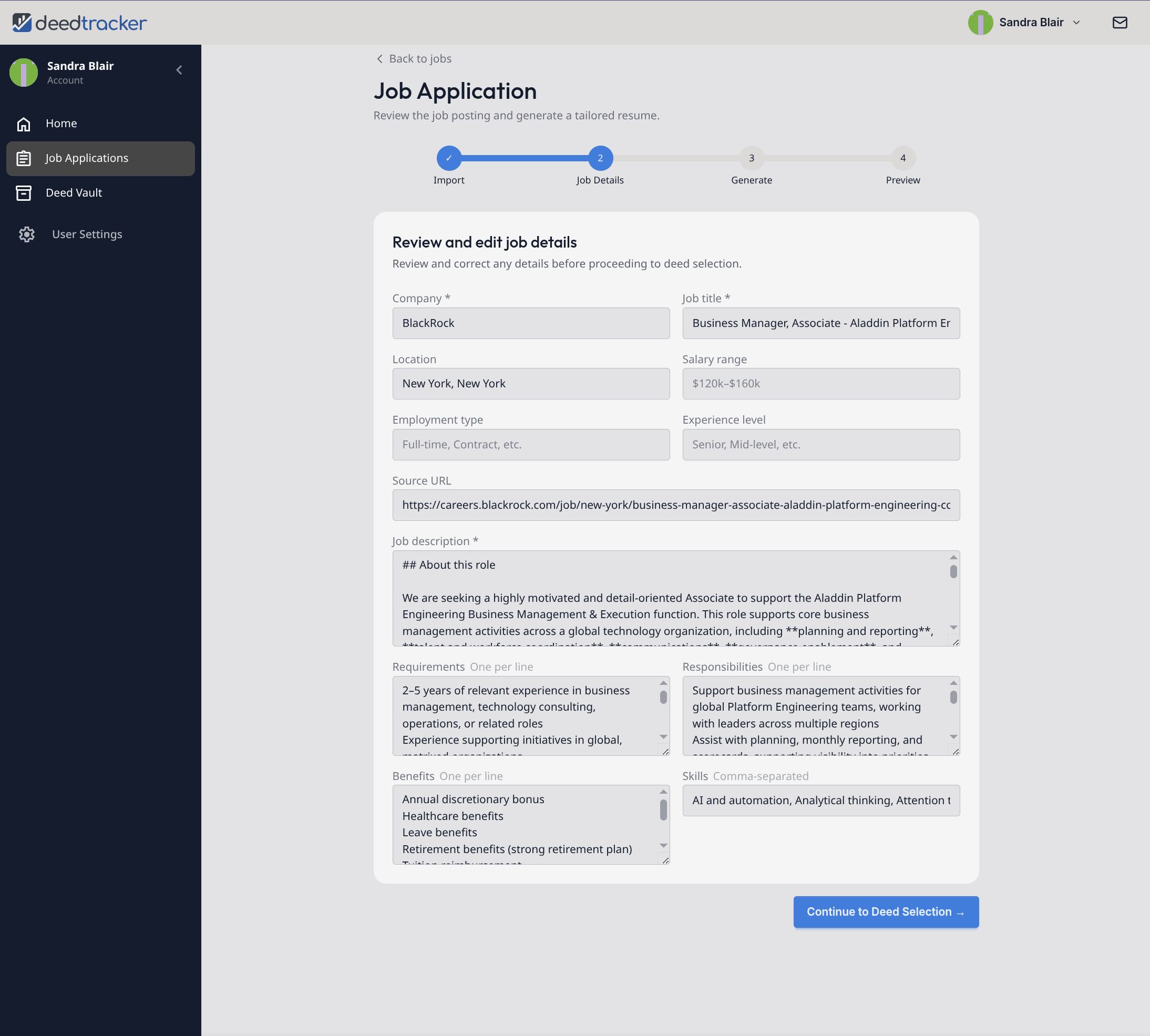The height and width of the screenshot is (1036, 1150).
Task: Click Responsibilities scrollbar down arrow
Action: pyautogui.click(x=953, y=737)
